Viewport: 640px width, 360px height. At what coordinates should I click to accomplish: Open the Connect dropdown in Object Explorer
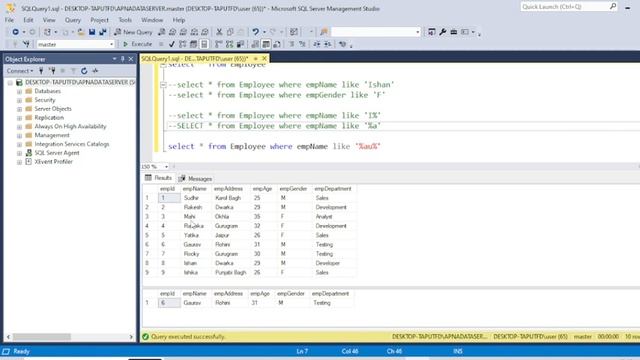tap(20, 71)
